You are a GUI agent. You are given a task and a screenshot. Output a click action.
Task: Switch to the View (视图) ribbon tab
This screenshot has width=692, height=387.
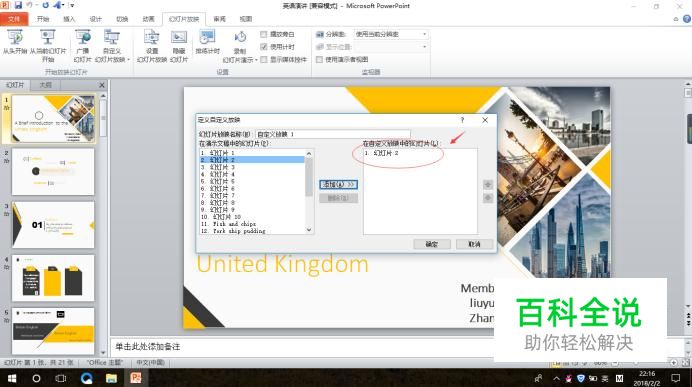(246, 19)
